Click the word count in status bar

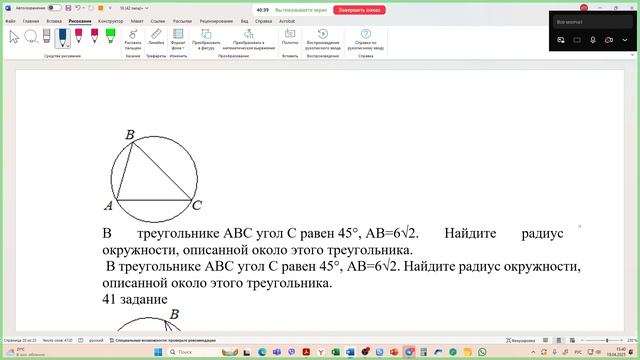point(57,340)
